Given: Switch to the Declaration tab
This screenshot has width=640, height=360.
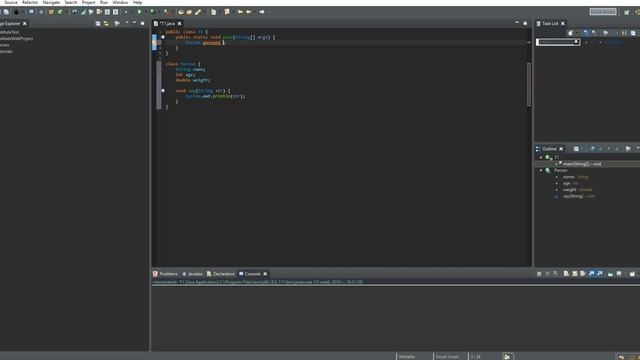Looking at the screenshot, I should 221,274.
